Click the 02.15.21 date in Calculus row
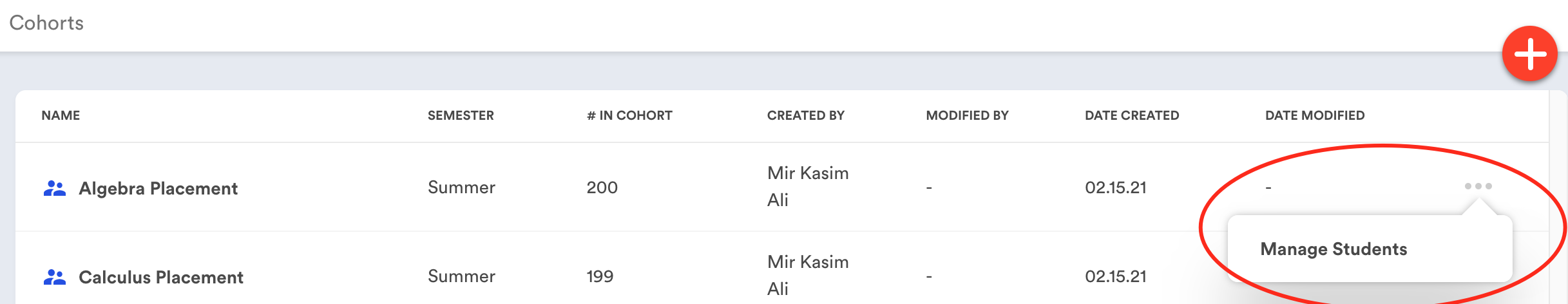This screenshot has width=1568, height=304. click(1116, 276)
